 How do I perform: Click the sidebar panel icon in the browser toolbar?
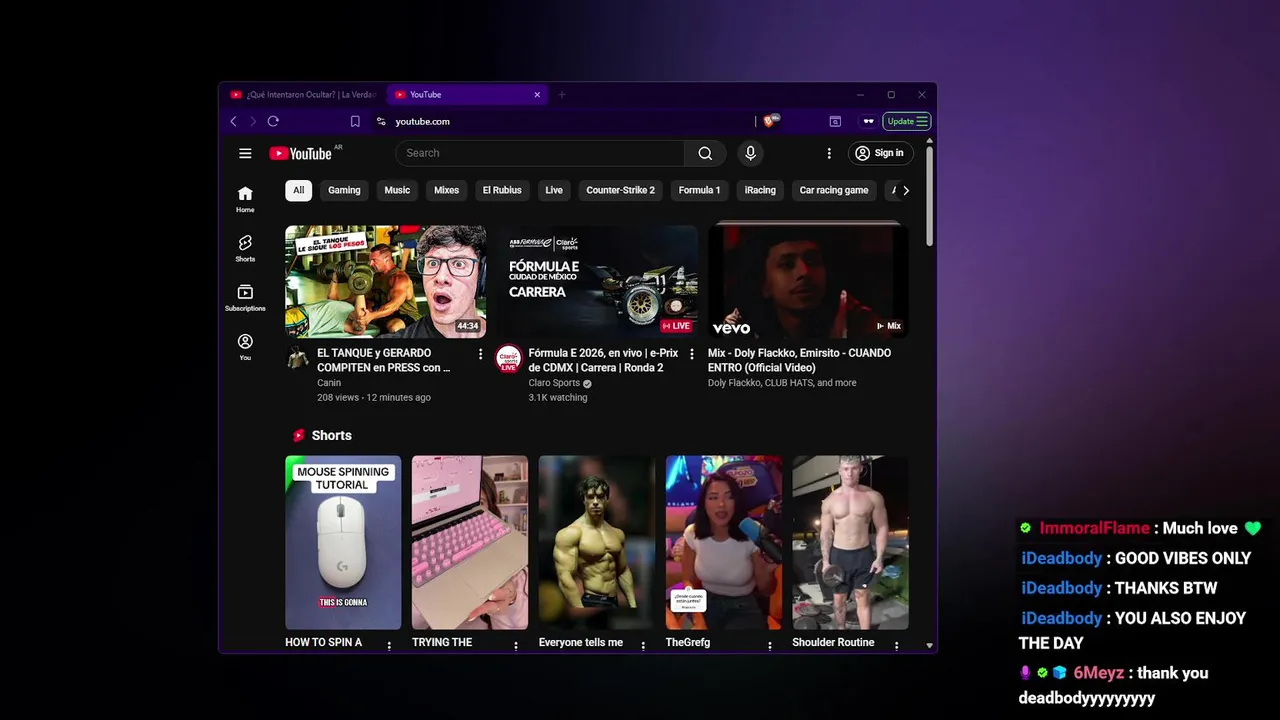pyautogui.click(x=835, y=121)
